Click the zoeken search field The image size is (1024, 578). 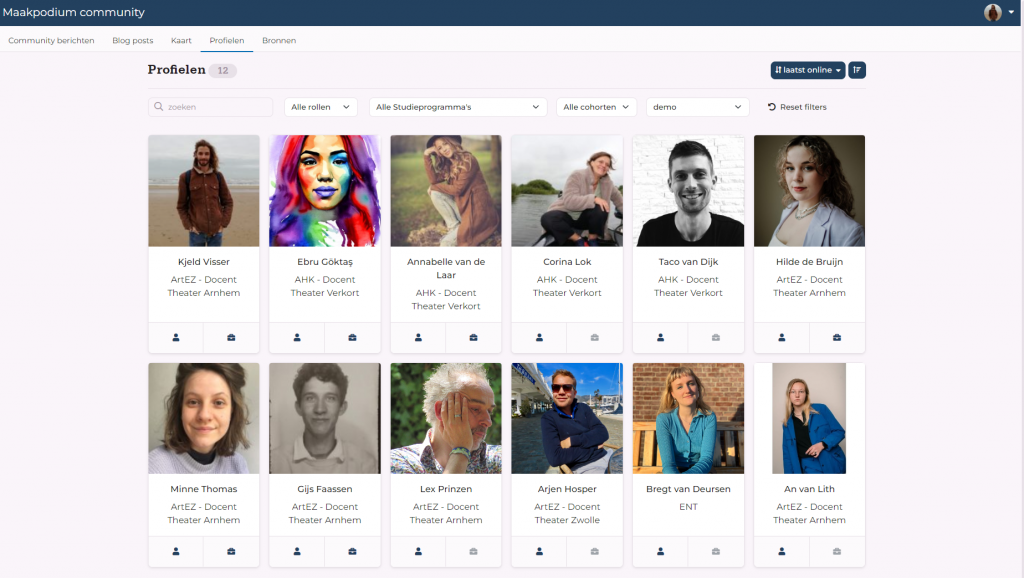[x=211, y=107]
